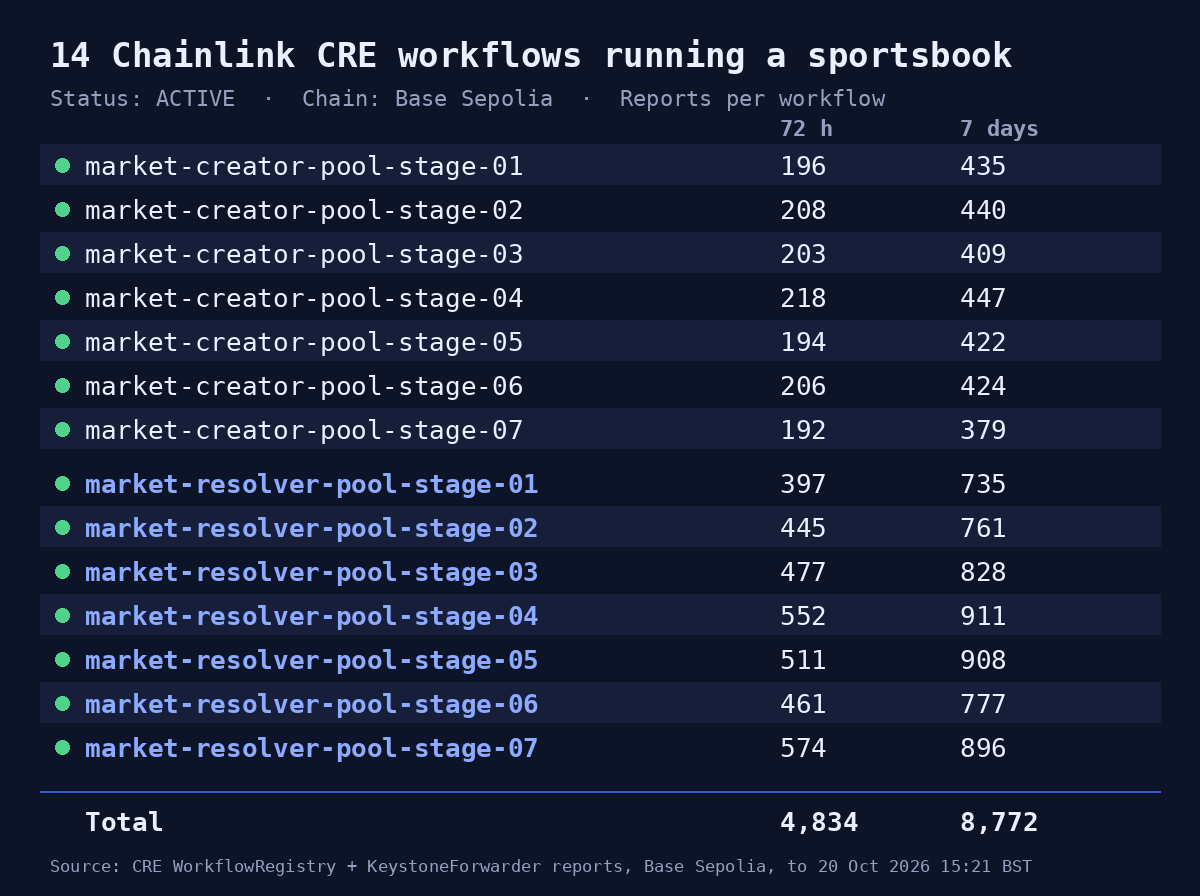Open the market-resolver-pool-stage-02 link
The image size is (1200, 896).
coord(311,529)
